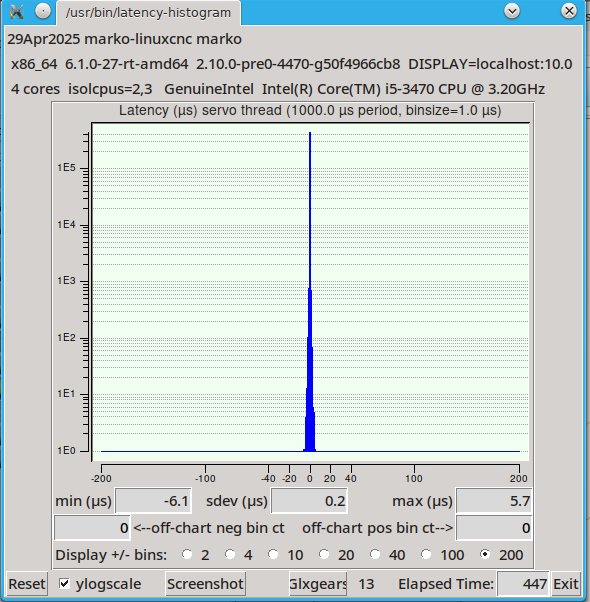Launch Glxgears load test
The image size is (590, 602).
318,584
